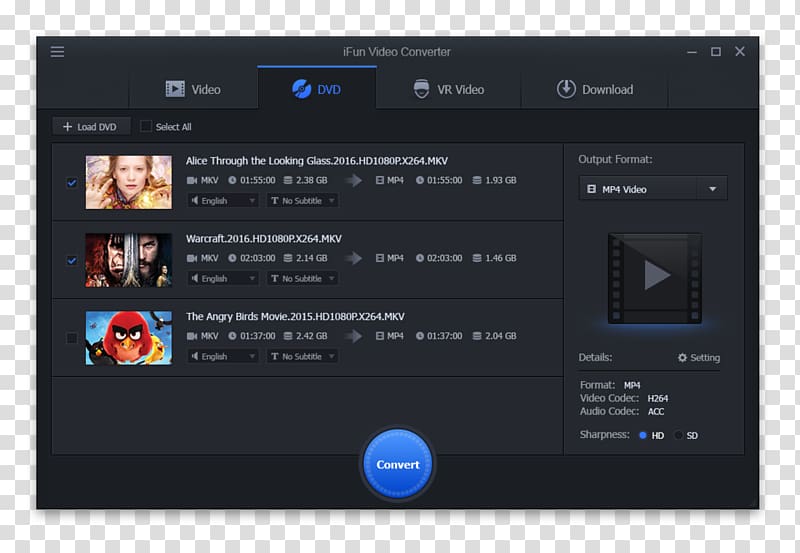
Task: Click the MP4 output format icon on Alice row
Action: pos(380,180)
